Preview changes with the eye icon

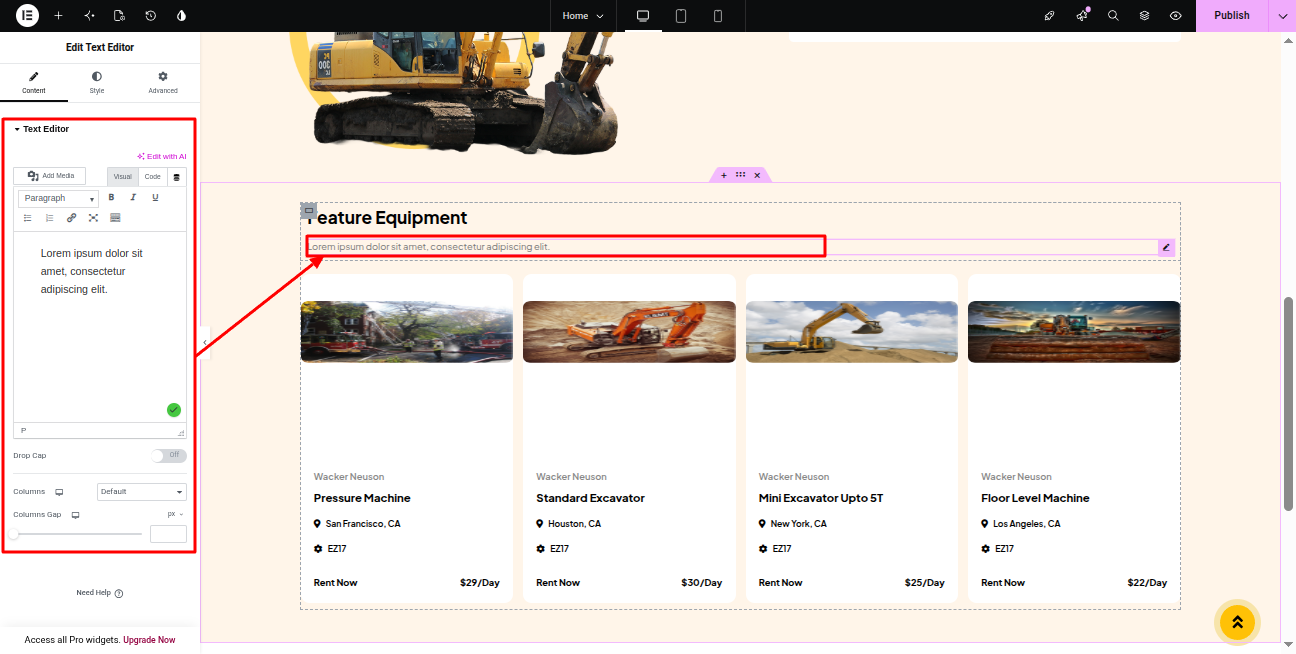(x=1176, y=16)
